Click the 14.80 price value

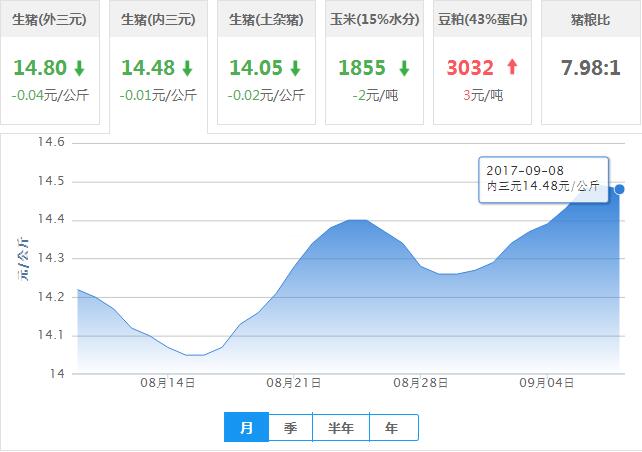coord(40,68)
